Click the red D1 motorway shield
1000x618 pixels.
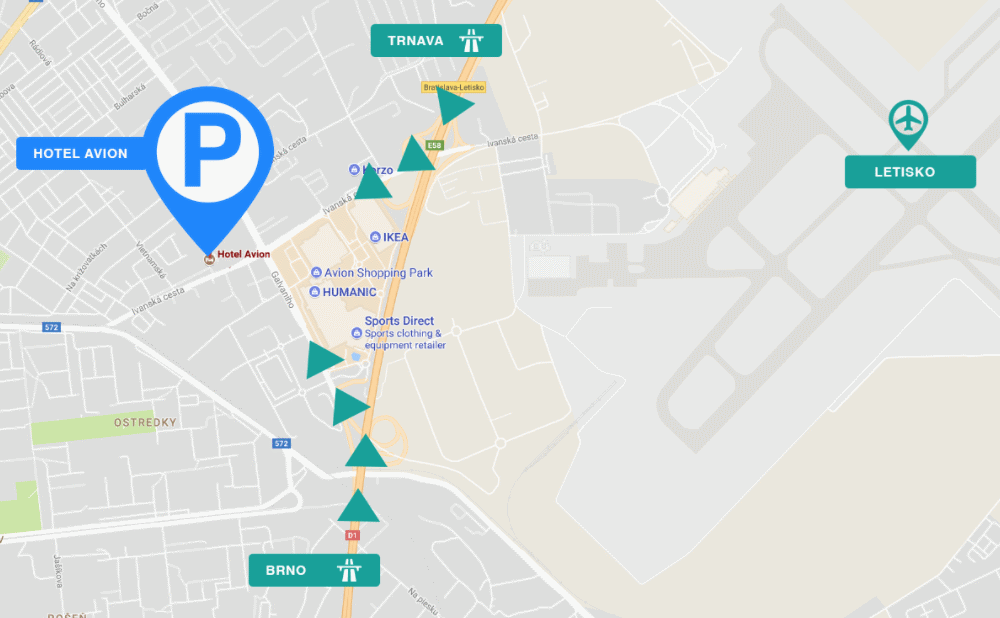(353, 535)
